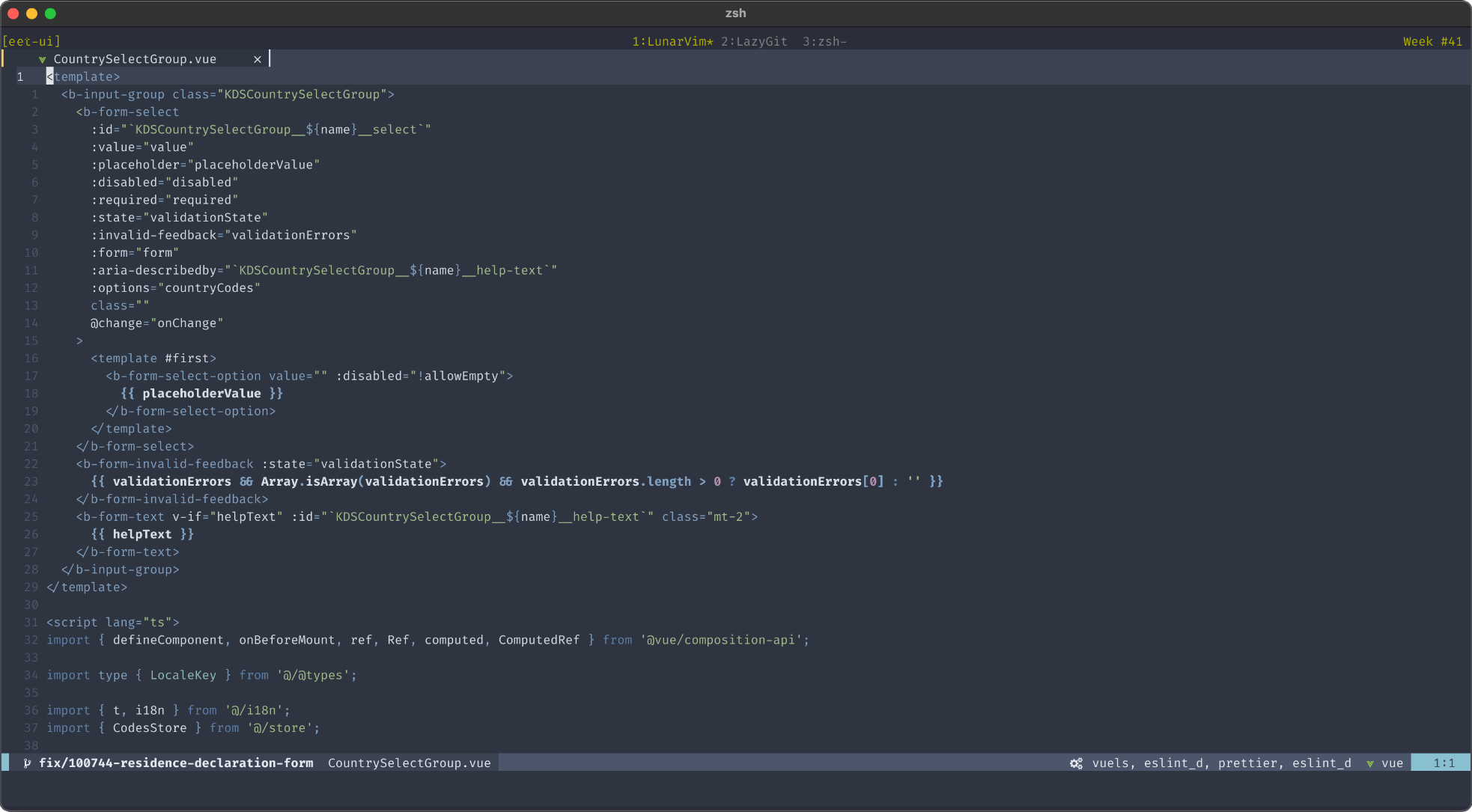Click the eet-ui tmux session name
Image resolution: width=1472 pixels, height=812 pixels.
click(x=31, y=41)
